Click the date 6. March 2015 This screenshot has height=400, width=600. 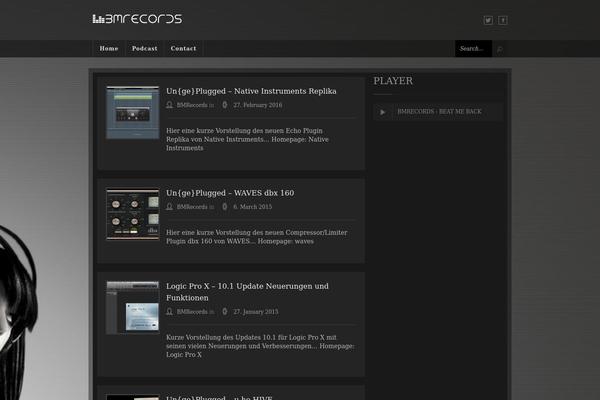pyautogui.click(x=253, y=207)
